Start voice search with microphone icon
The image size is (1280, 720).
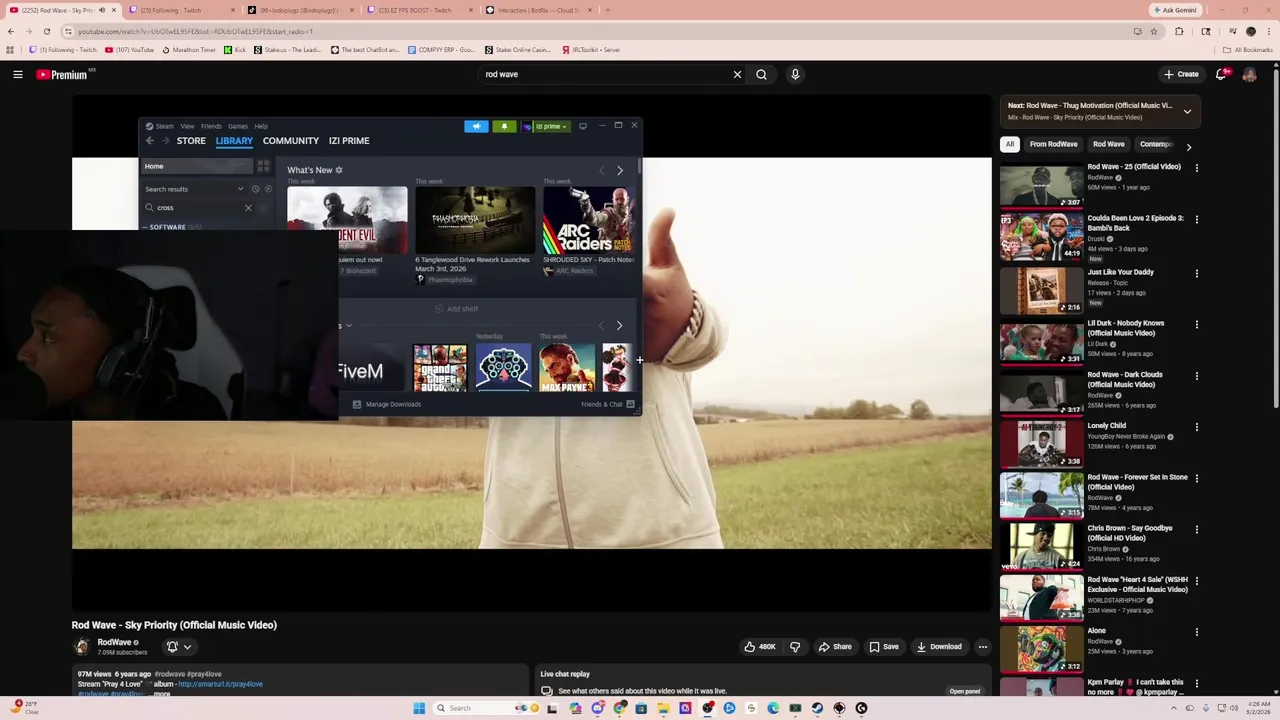(795, 74)
